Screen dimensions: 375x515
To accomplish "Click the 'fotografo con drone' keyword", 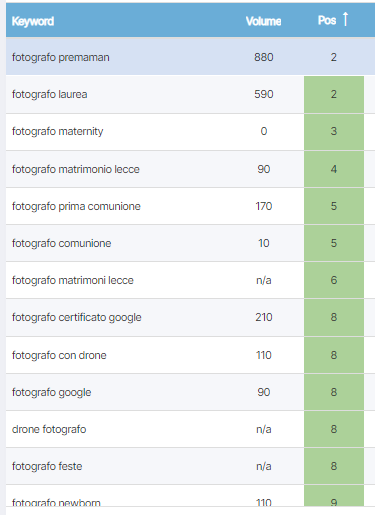I will tap(59, 355).
